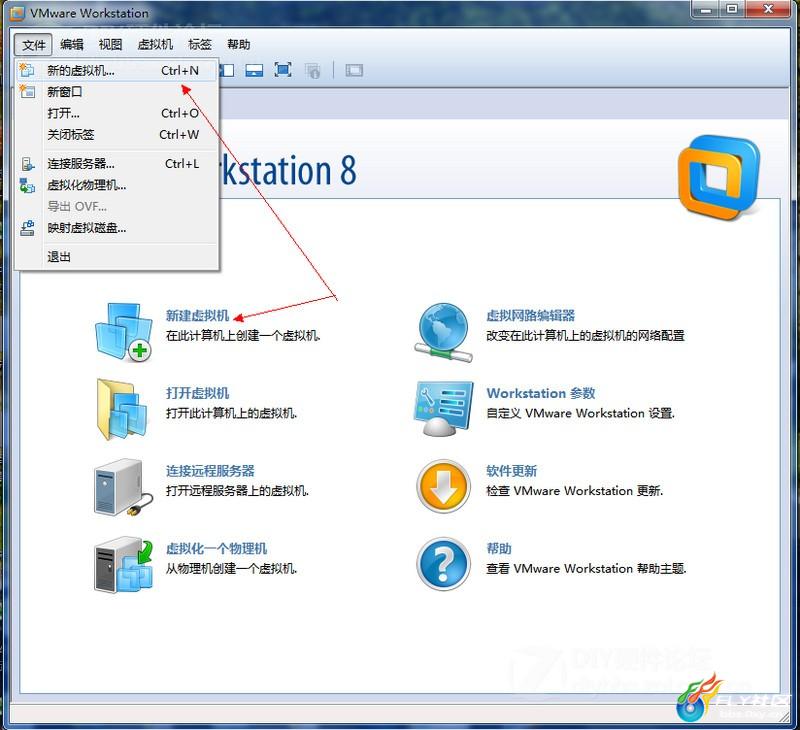Click the text 查看 VMware Workstation 帮助主题

coord(586,568)
